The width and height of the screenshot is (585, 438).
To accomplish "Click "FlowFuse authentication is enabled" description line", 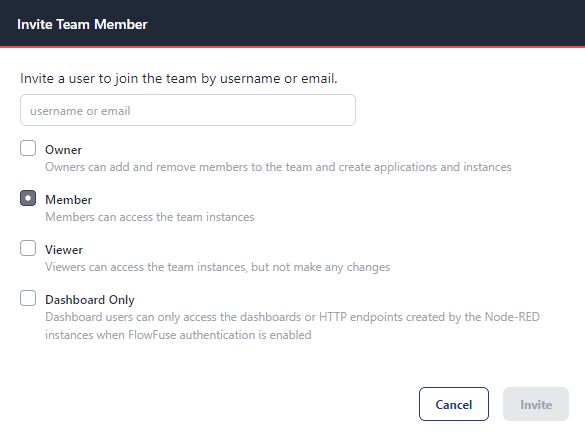I will (178, 335).
